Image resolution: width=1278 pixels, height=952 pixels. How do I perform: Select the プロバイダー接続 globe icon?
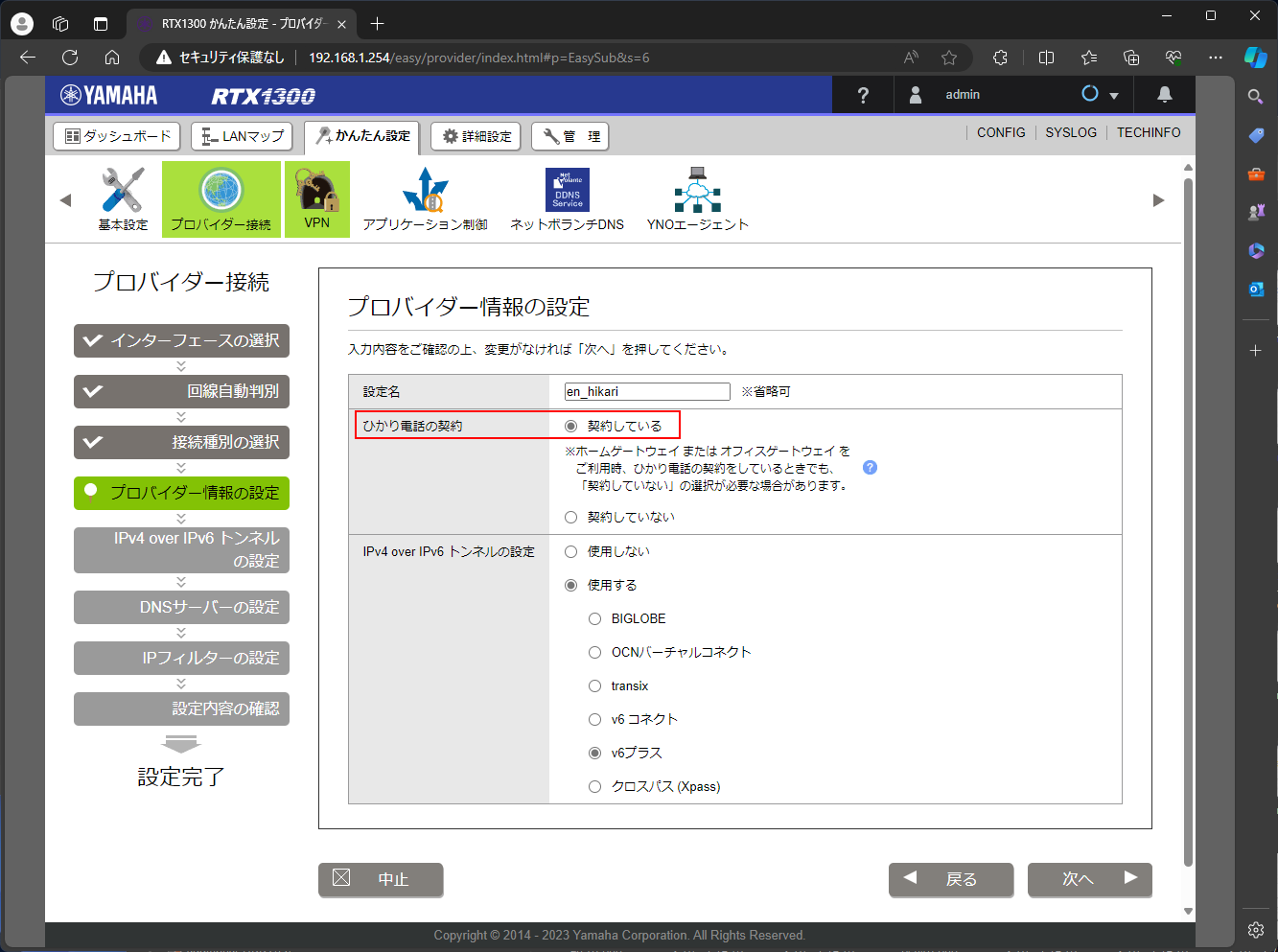221,191
